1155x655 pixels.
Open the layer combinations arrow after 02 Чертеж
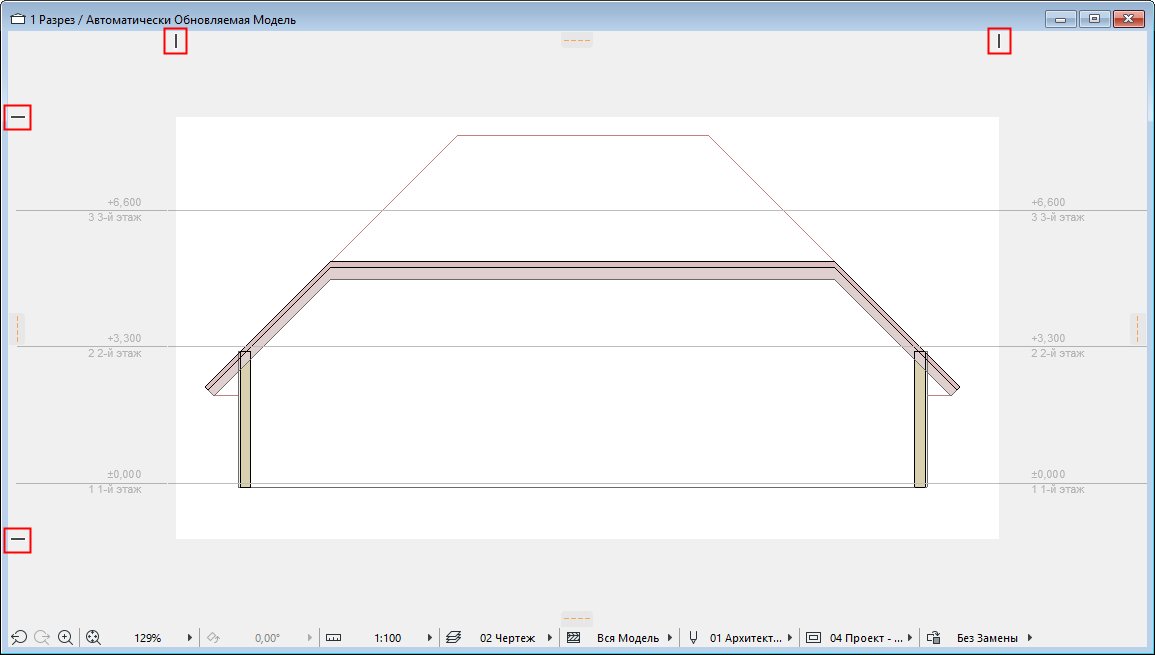[x=550, y=637]
